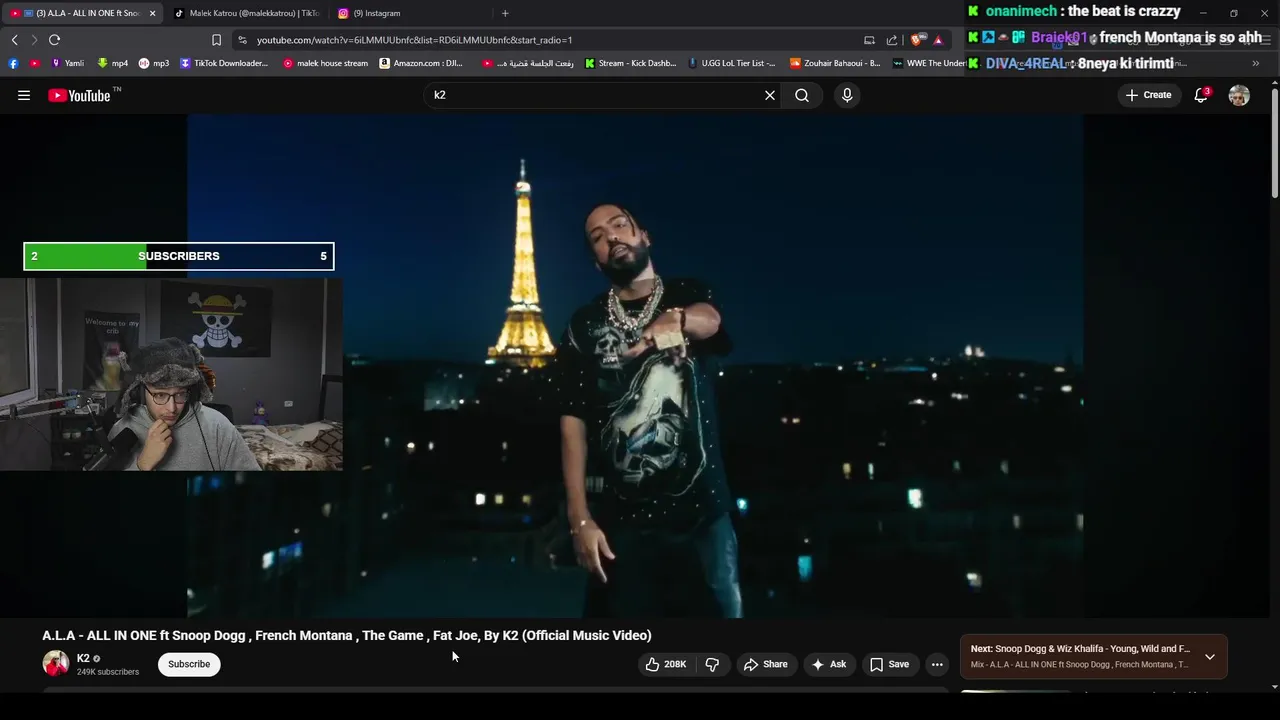Expand the Next up playlist chevron
Image resolution: width=1280 pixels, height=720 pixels.
click(x=1210, y=657)
